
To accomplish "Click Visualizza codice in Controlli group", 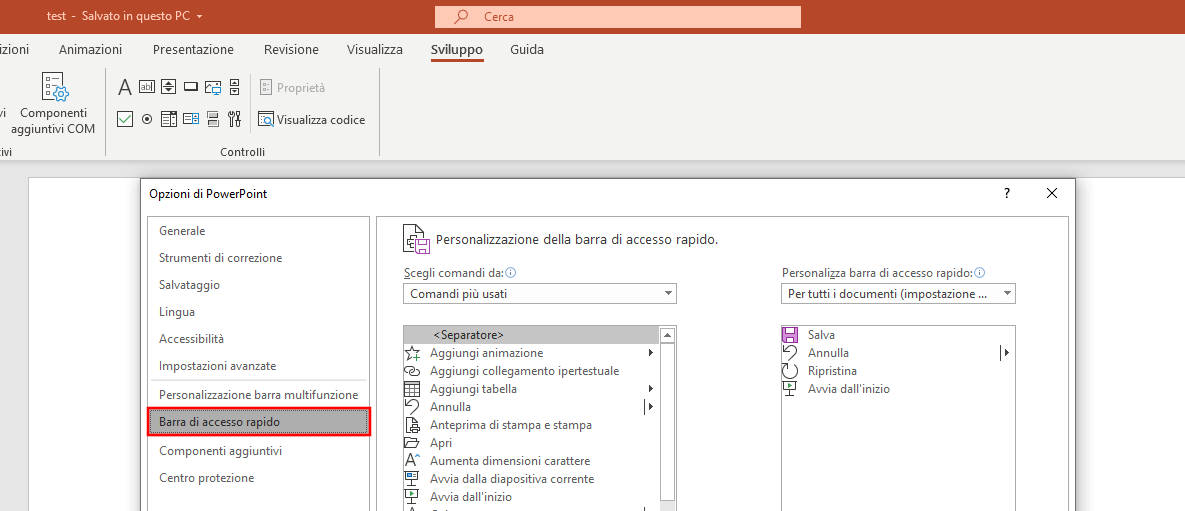I will [x=311, y=119].
